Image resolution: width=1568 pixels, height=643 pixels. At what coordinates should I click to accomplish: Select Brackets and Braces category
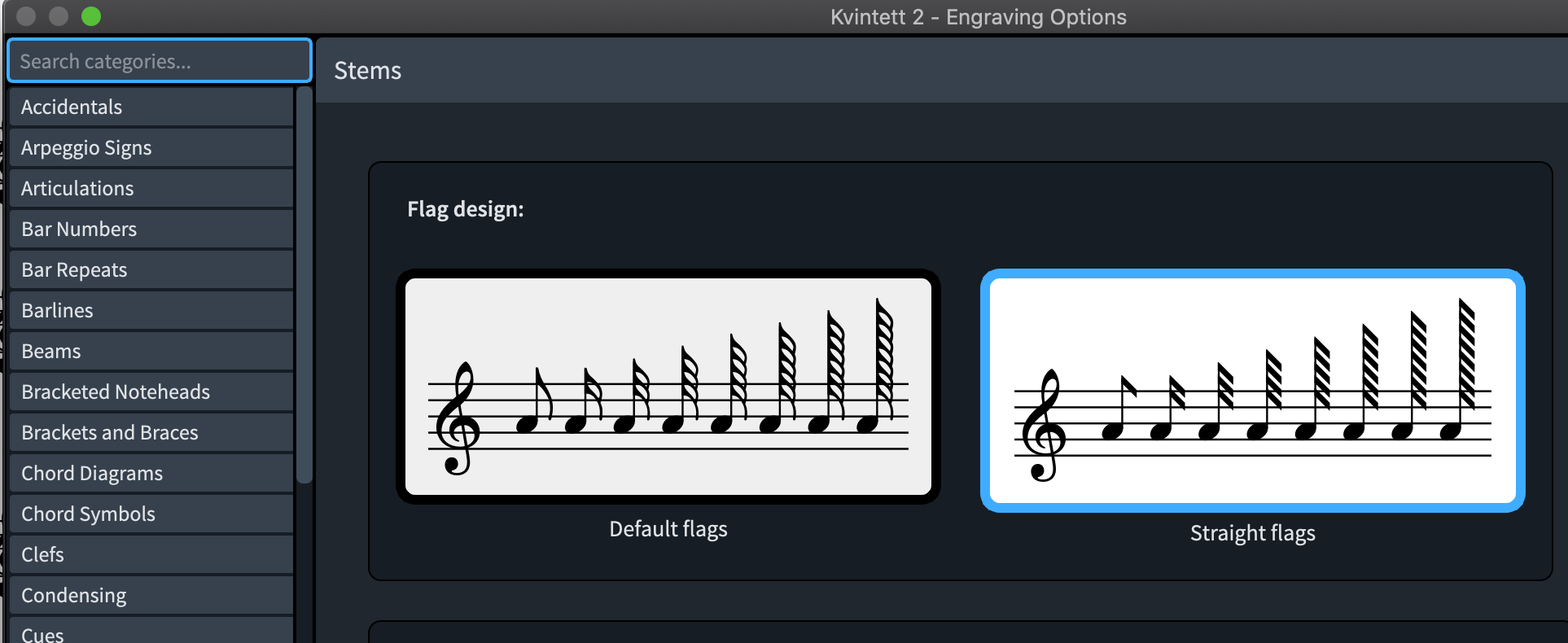(x=151, y=432)
